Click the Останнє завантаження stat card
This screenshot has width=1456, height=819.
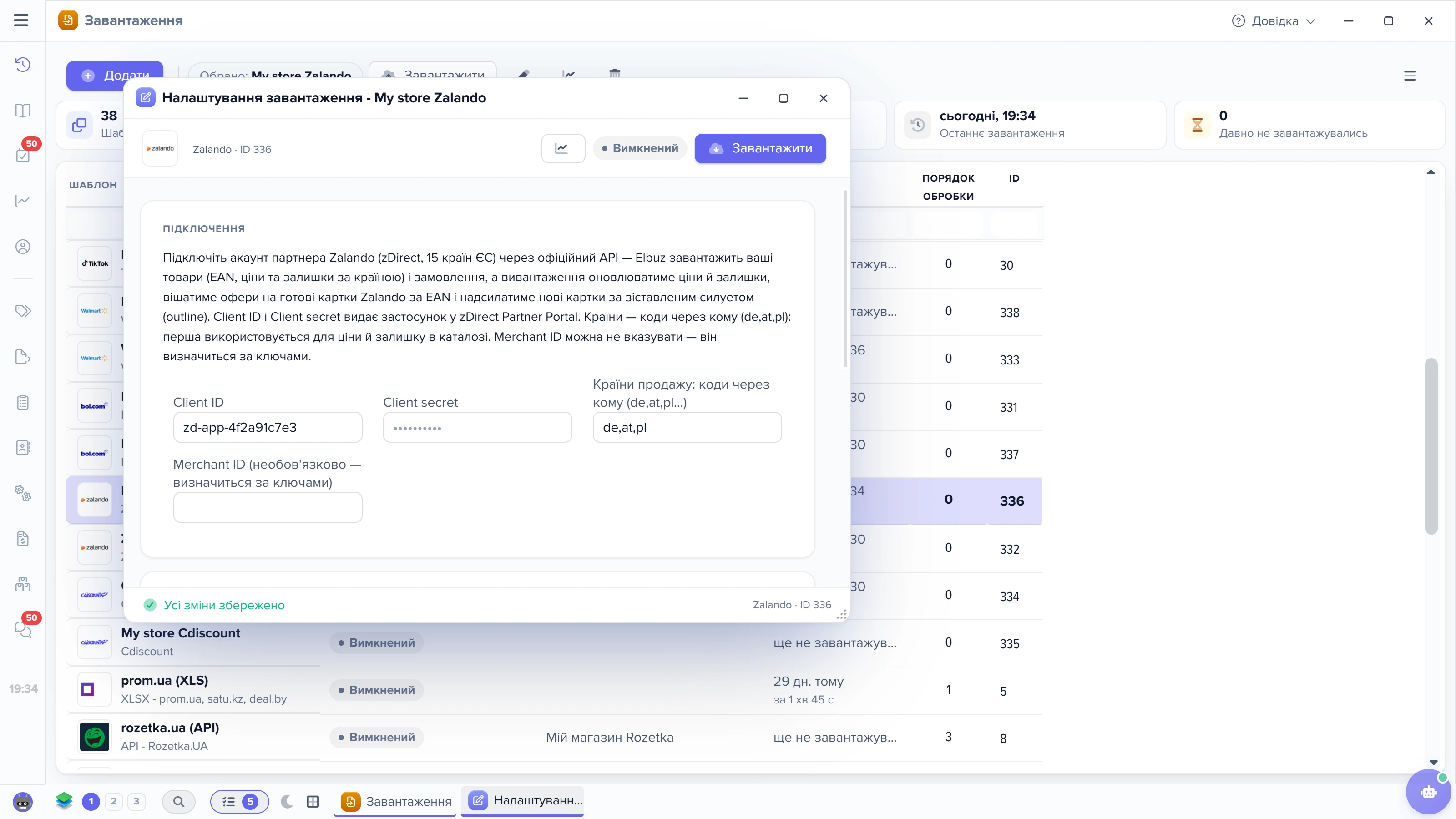(x=1030, y=125)
